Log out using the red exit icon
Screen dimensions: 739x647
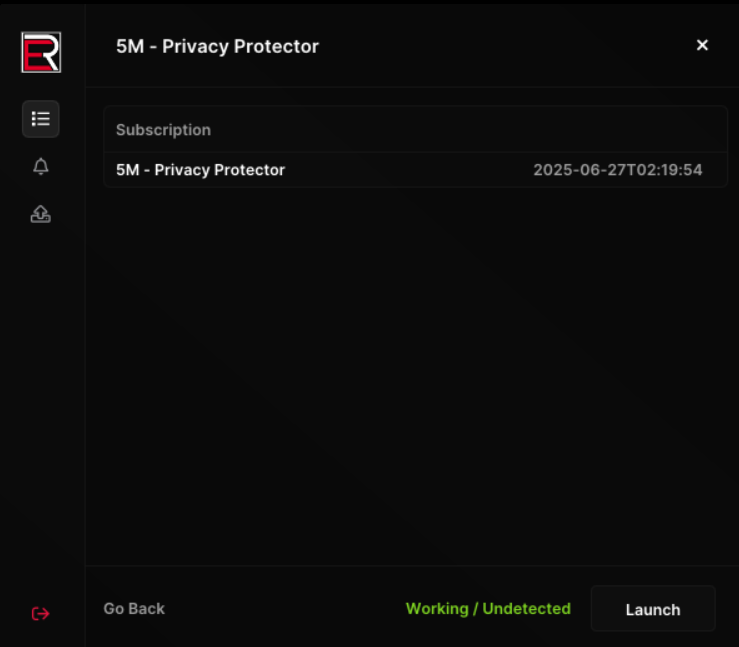point(41,613)
